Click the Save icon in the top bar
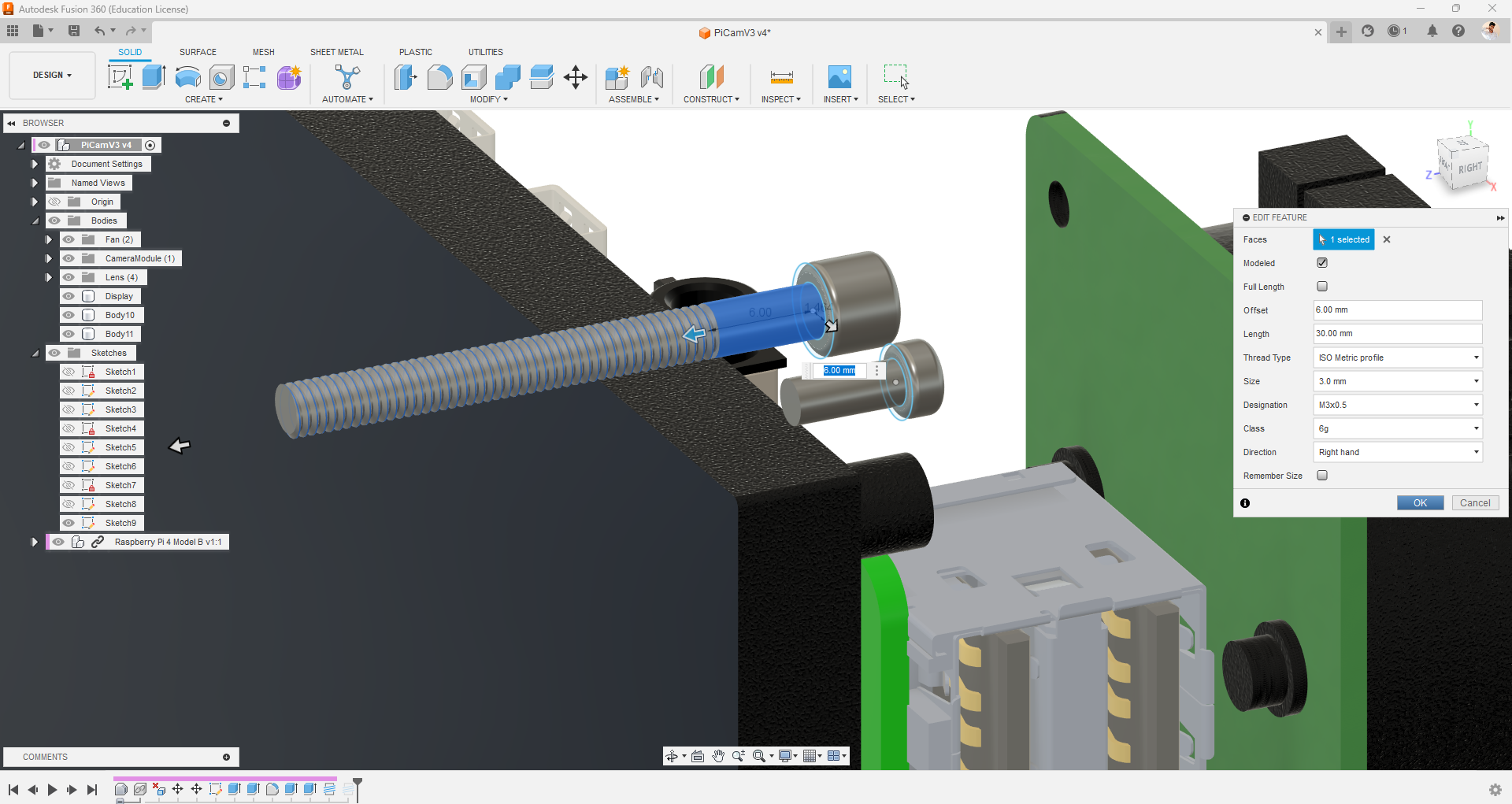Screen dimensions: 1512x804 coord(74,31)
